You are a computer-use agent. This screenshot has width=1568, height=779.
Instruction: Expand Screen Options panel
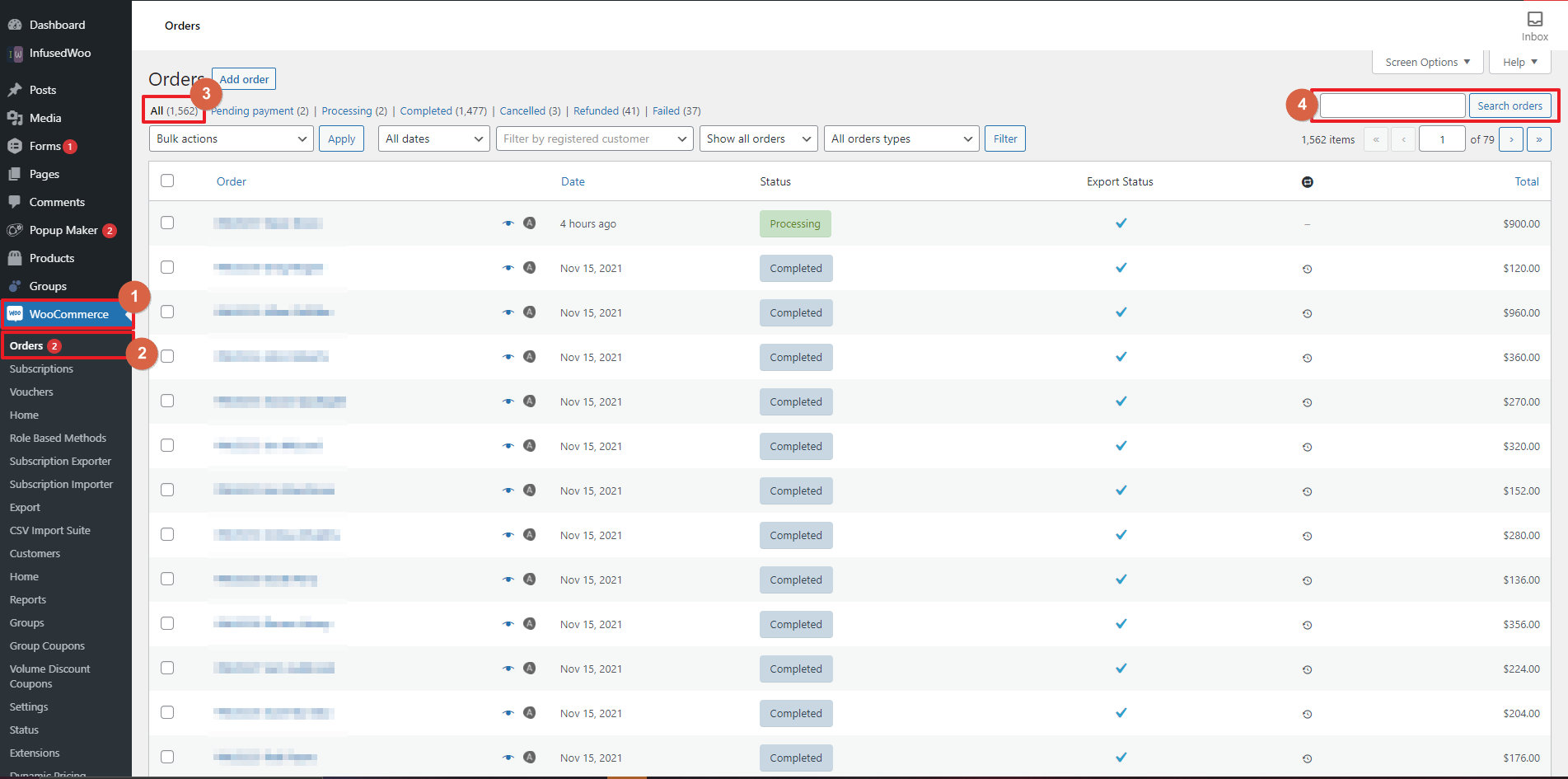click(1428, 62)
